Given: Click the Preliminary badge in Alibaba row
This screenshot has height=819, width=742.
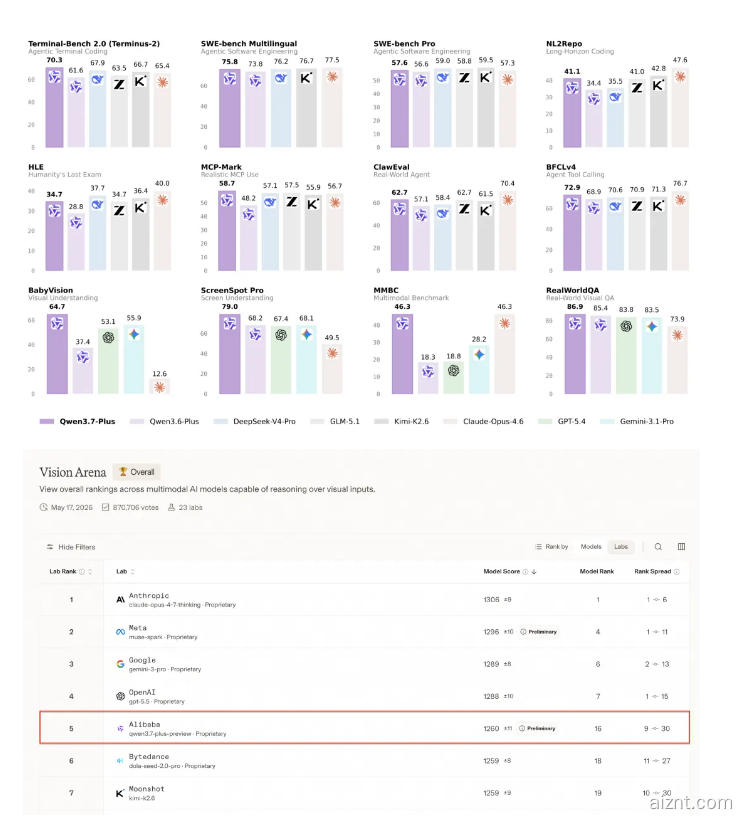Looking at the screenshot, I should click(x=537, y=728).
